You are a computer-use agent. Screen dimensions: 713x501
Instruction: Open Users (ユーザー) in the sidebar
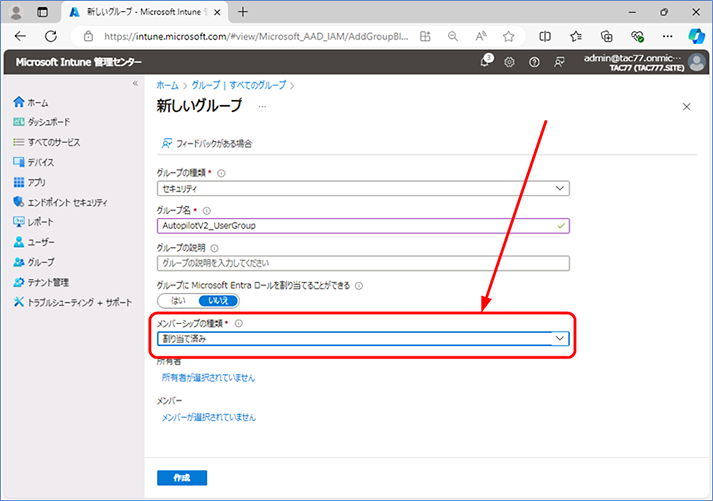coord(34,242)
